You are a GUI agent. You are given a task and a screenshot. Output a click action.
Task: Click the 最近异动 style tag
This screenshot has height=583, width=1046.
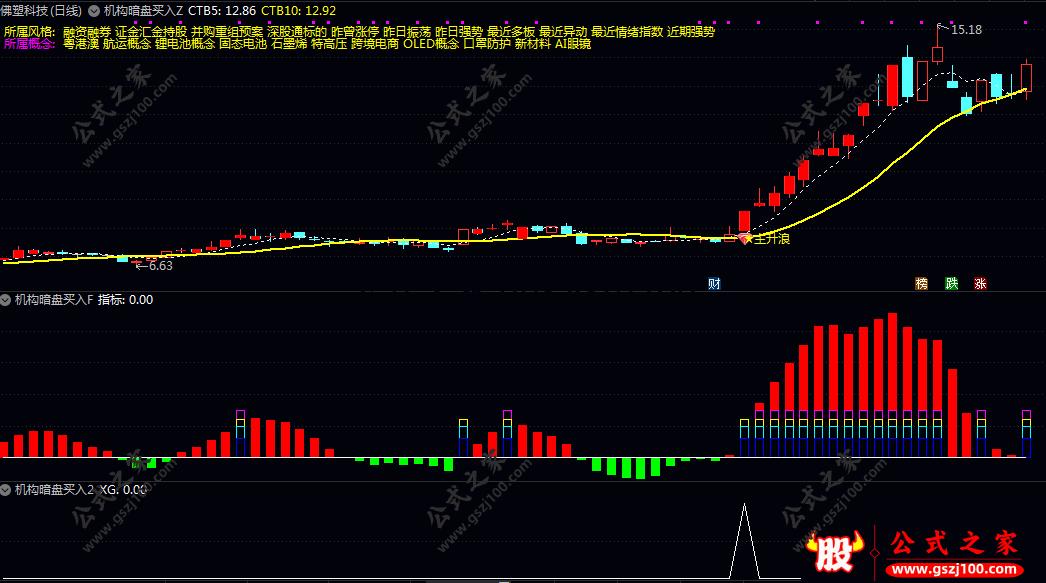click(563, 31)
